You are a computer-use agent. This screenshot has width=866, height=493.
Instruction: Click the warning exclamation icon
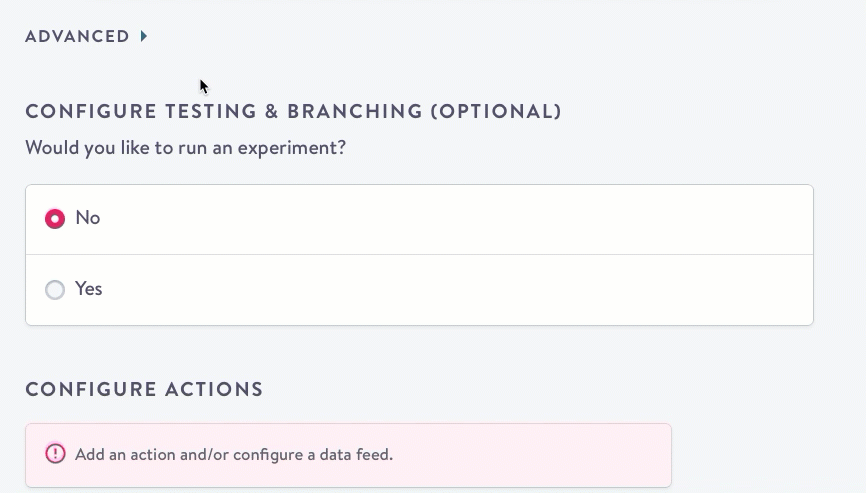coord(55,454)
